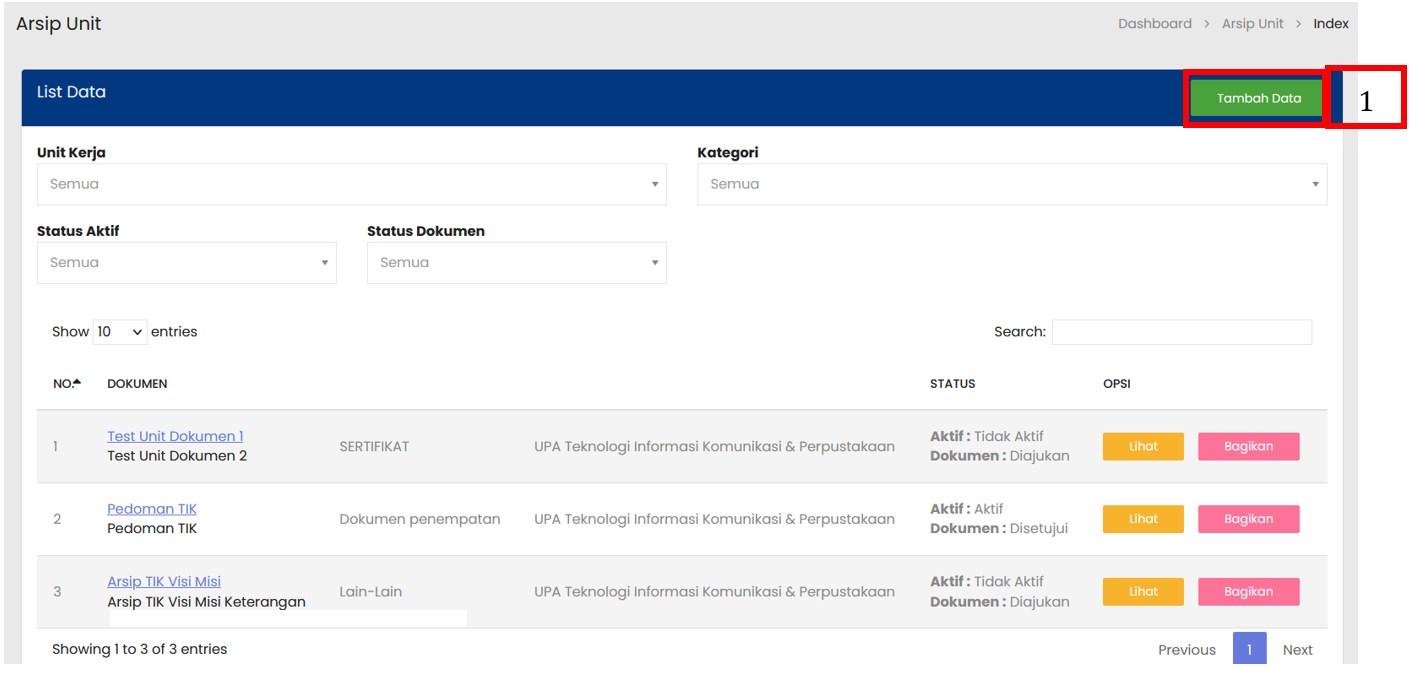Click Bagikan for Test Unit Dokumen 1
1409x674 pixels.
pyautogui.click(x=1248, y=447)
